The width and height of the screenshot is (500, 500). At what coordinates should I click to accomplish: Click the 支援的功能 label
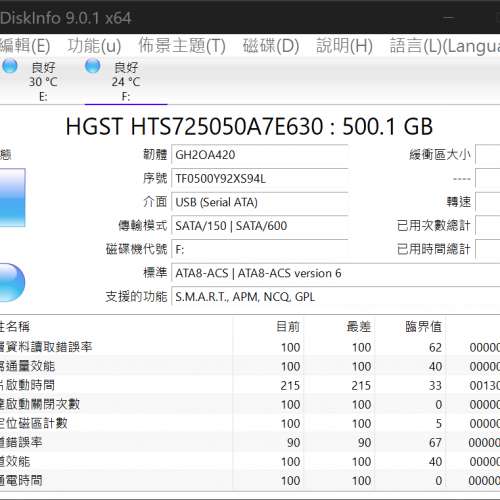[136, 296]
